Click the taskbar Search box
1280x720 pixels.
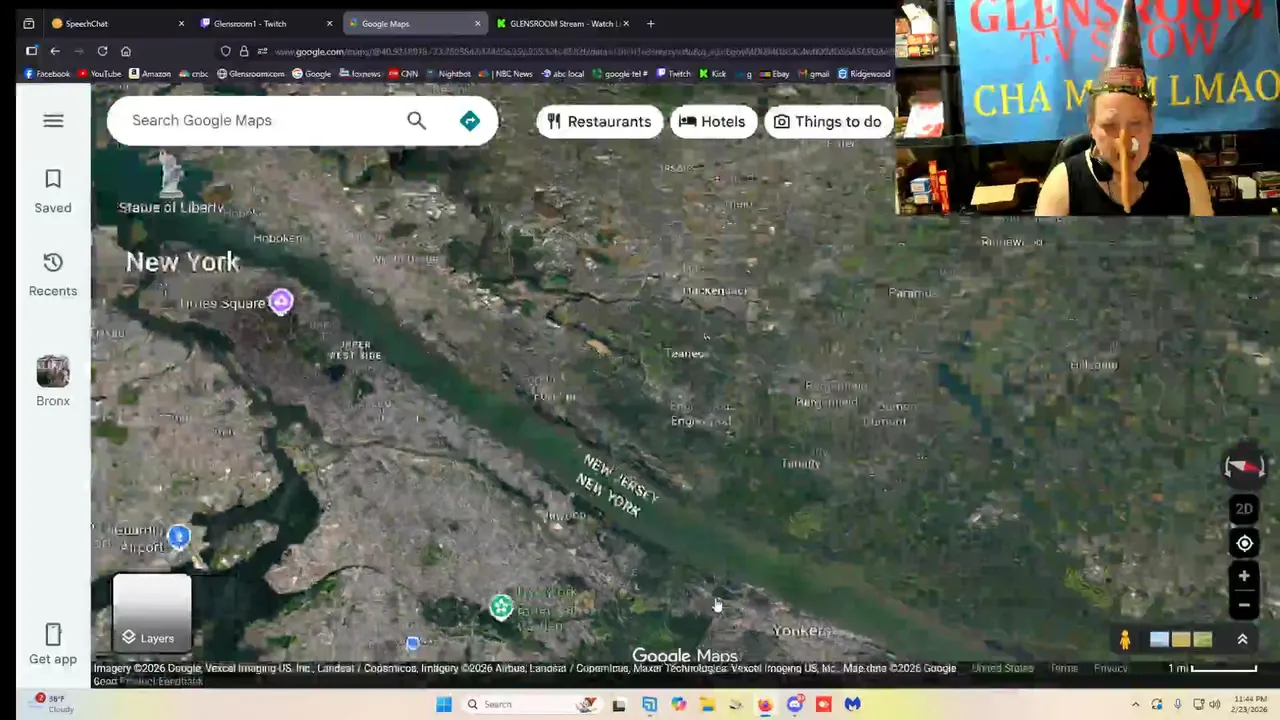(x=530, y=704)
